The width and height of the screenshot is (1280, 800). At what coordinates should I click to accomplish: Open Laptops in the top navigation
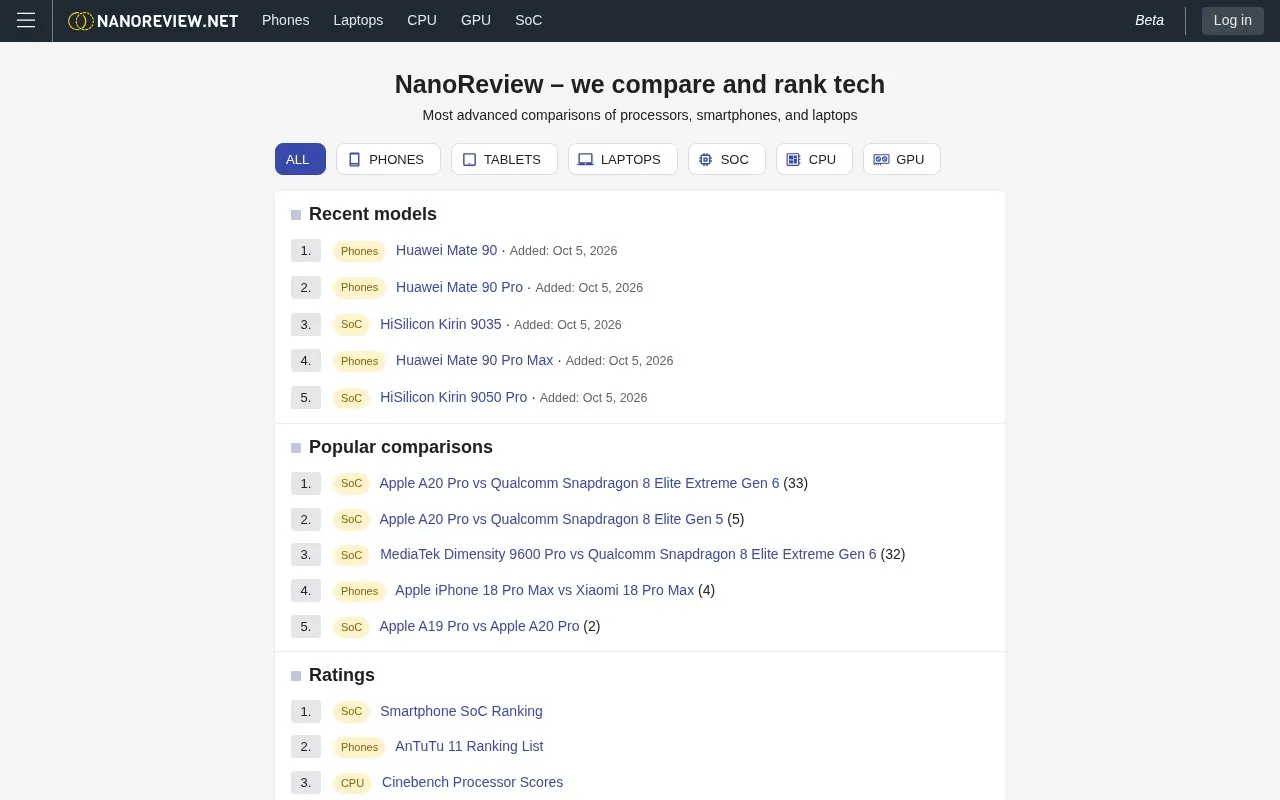pyautogui.click(x=358, y=20)
